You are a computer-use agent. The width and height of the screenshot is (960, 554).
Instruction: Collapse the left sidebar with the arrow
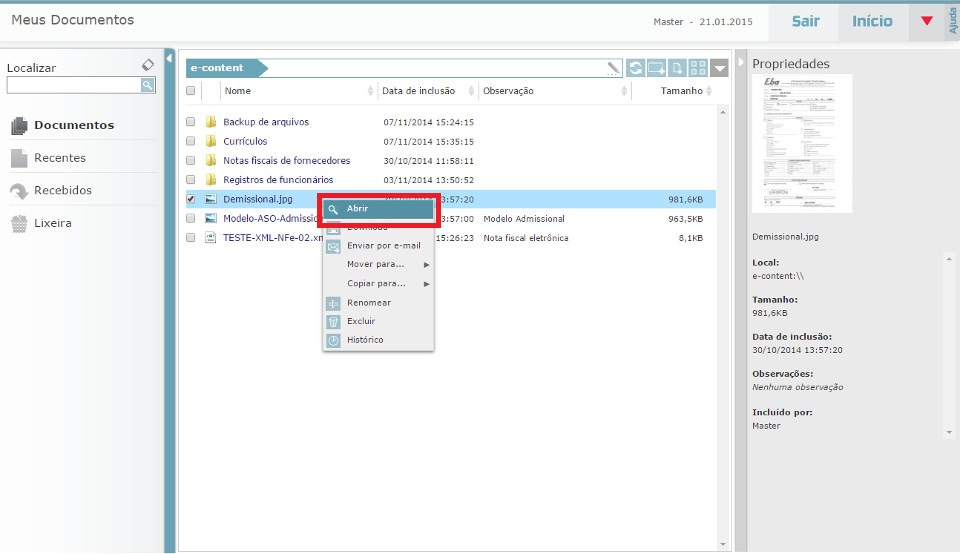[x=169, y=59]
